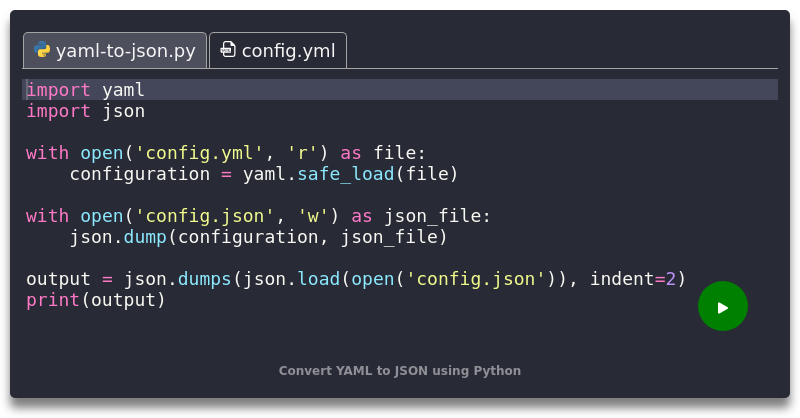
Task: Click the 'w' mode string
Action: (x=313, y=216)
